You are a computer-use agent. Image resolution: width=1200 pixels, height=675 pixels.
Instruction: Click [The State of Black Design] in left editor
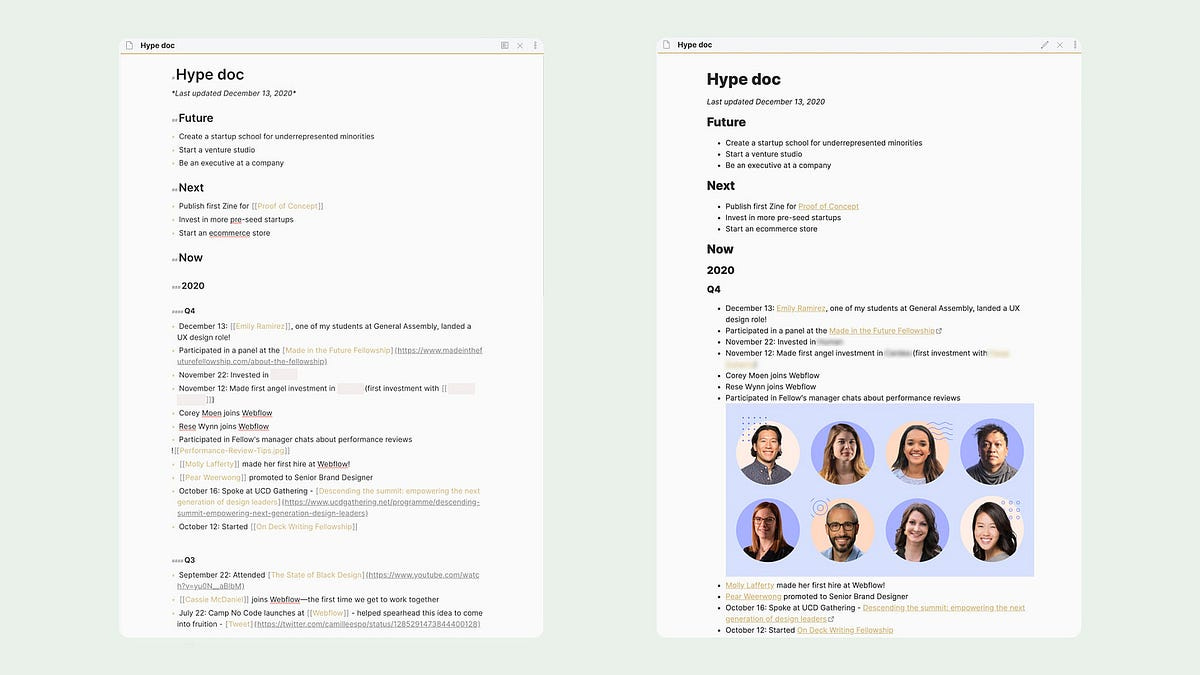316,575
